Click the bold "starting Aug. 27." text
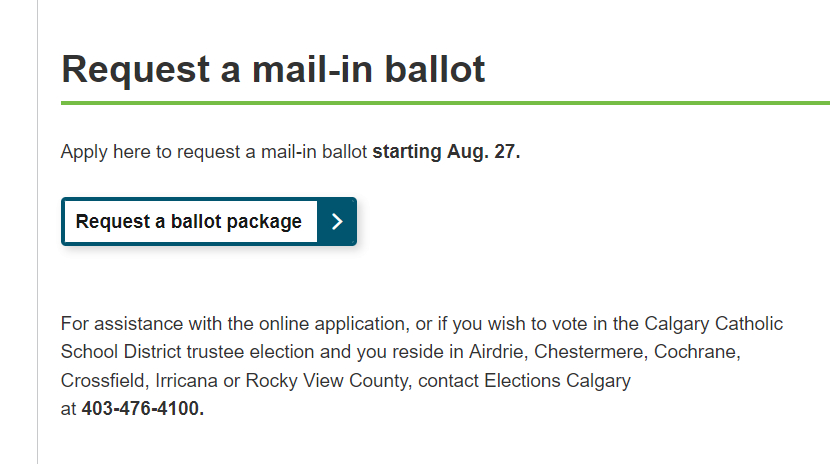This screenshot has width=830, height=464. point(446,152)
